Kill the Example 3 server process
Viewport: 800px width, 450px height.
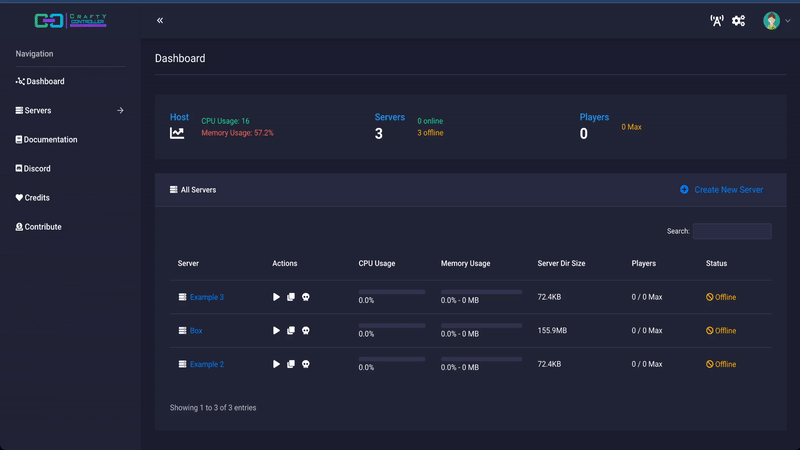306,297
